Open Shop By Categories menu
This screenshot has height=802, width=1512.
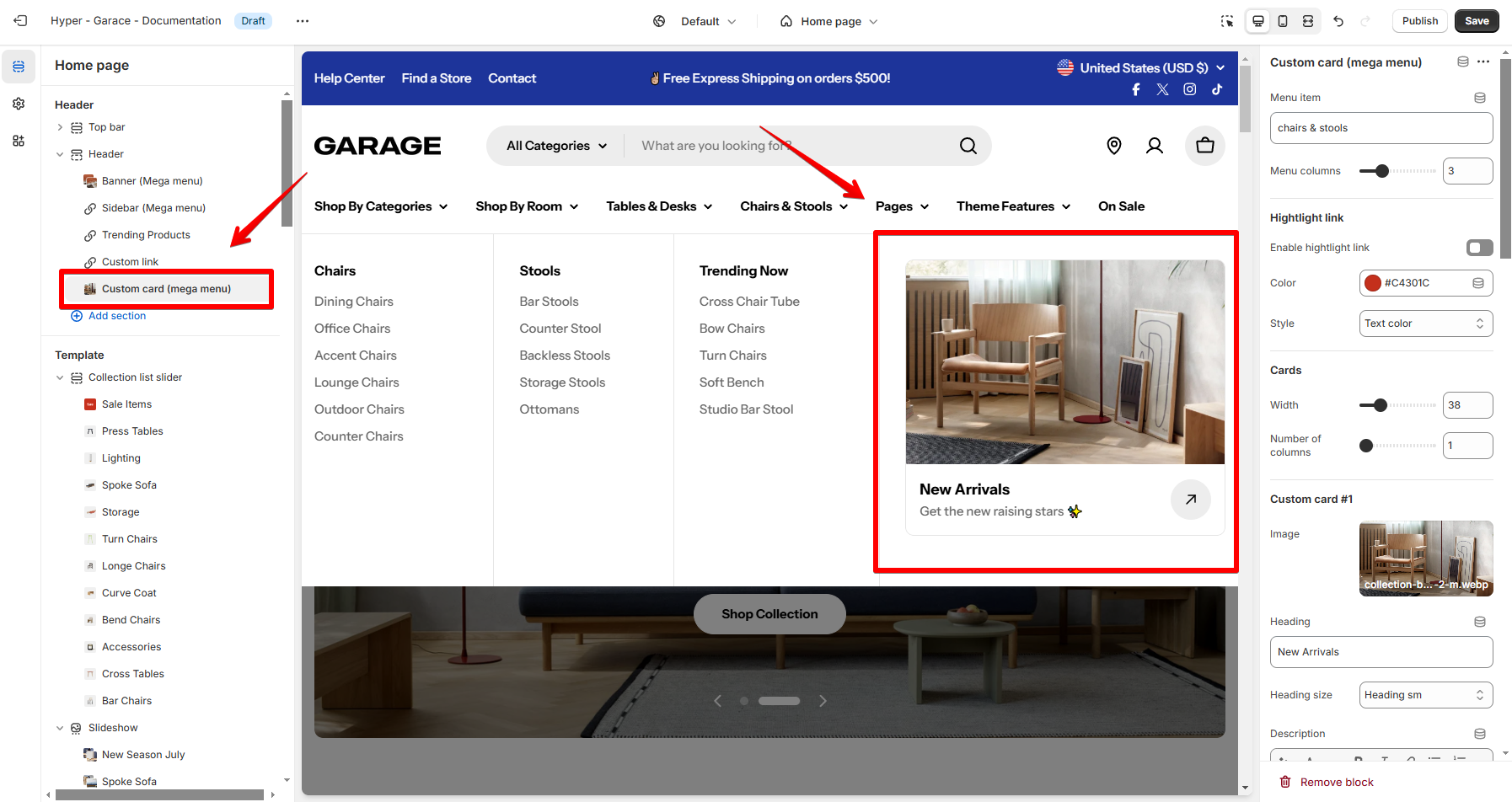pos(381,206)
